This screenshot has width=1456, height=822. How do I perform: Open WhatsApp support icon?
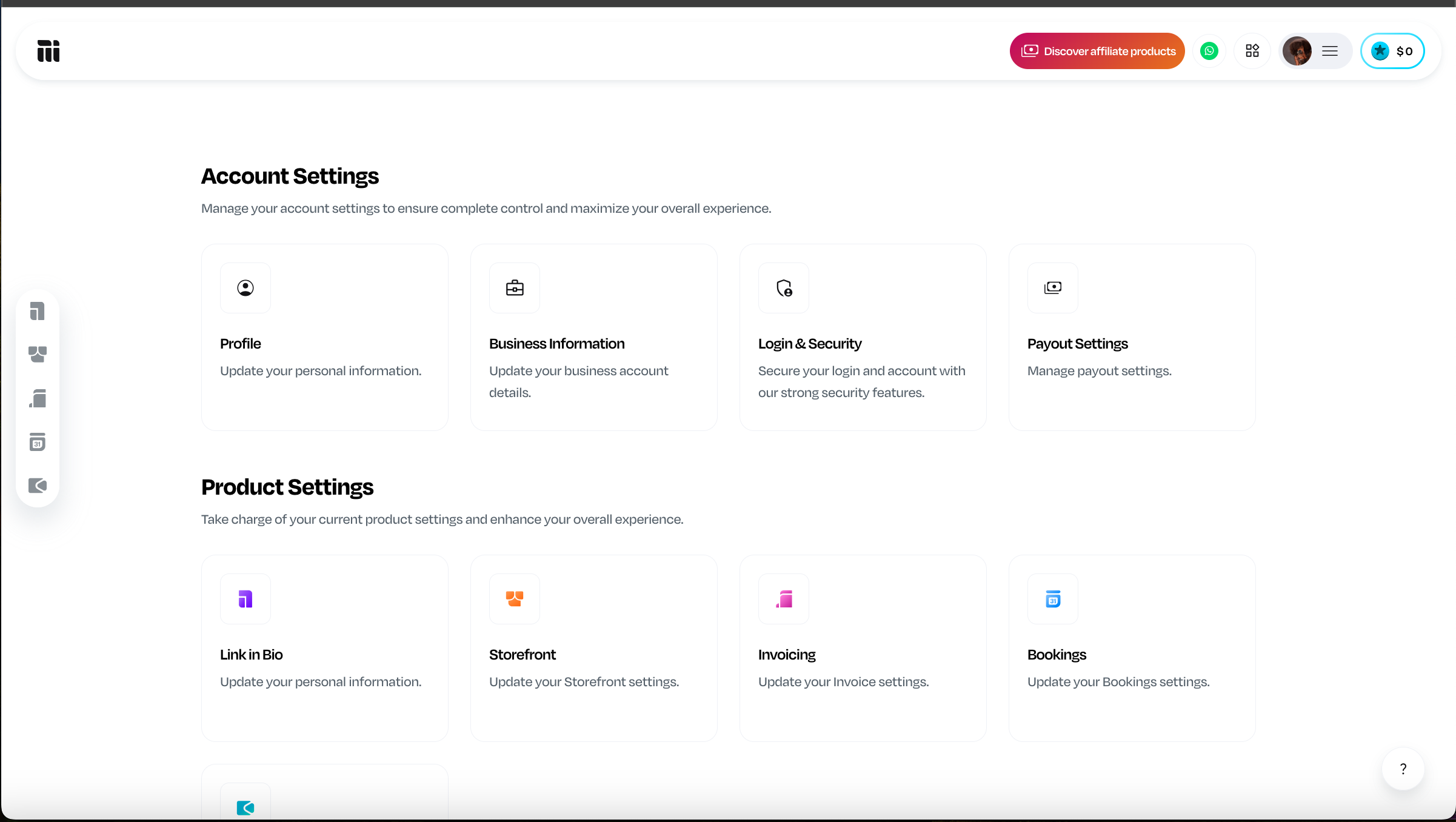pyautogui.click(x=1209, y=51)
